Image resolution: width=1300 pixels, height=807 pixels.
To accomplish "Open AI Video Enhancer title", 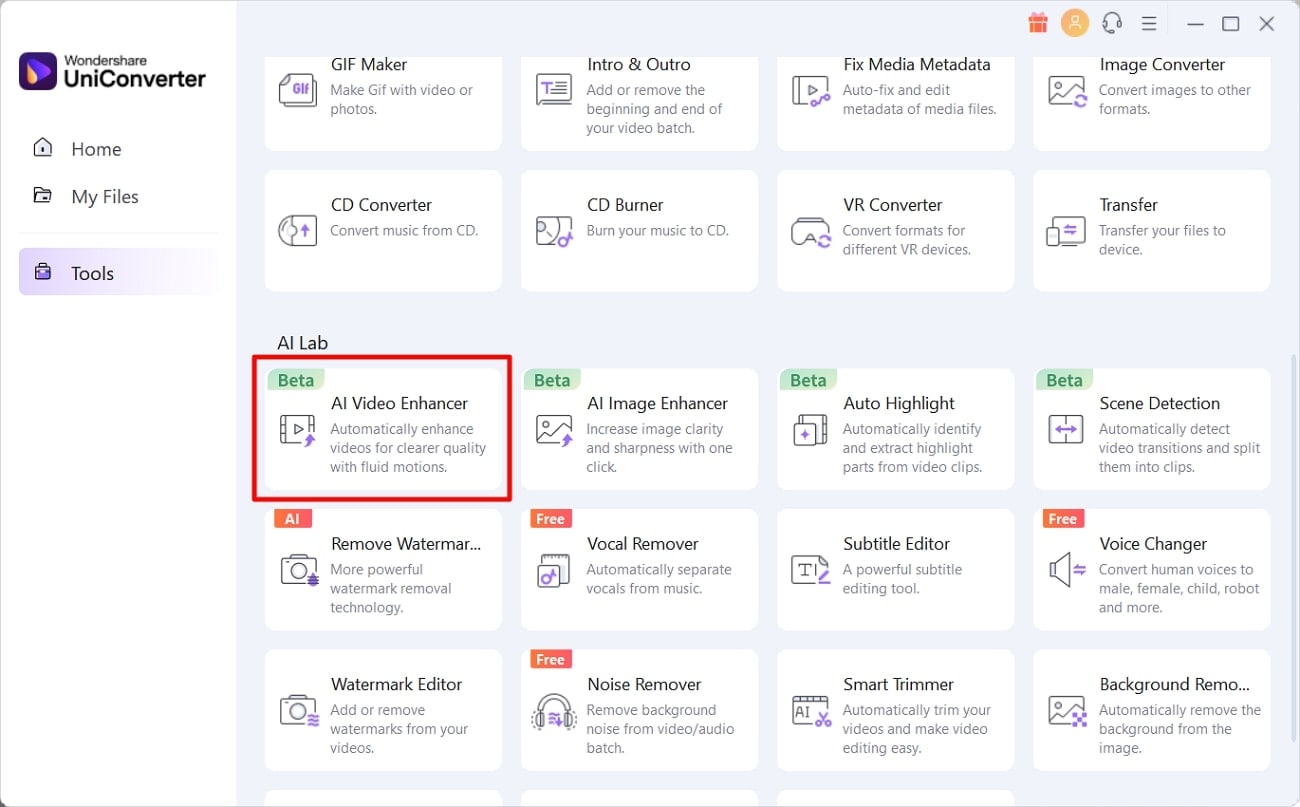I will tap(399, 403).
